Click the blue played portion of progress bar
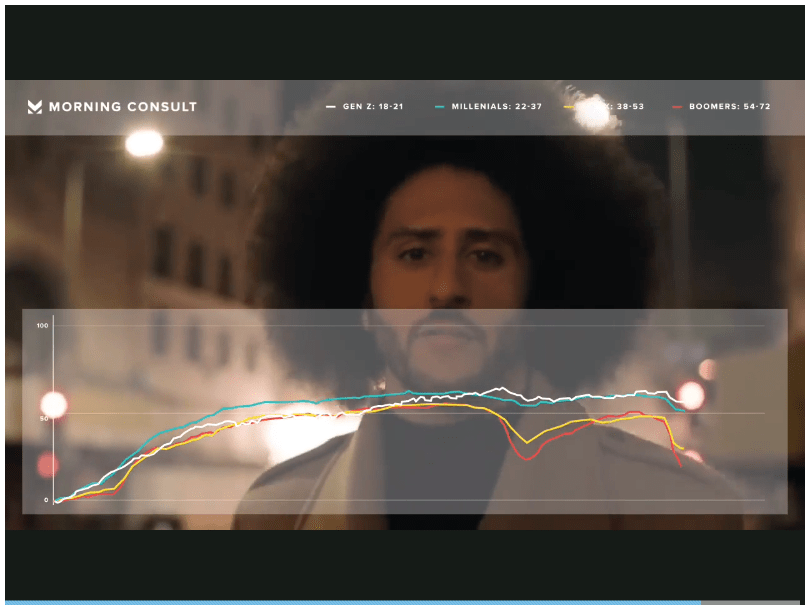807x612 pixels. click(350, 603)
